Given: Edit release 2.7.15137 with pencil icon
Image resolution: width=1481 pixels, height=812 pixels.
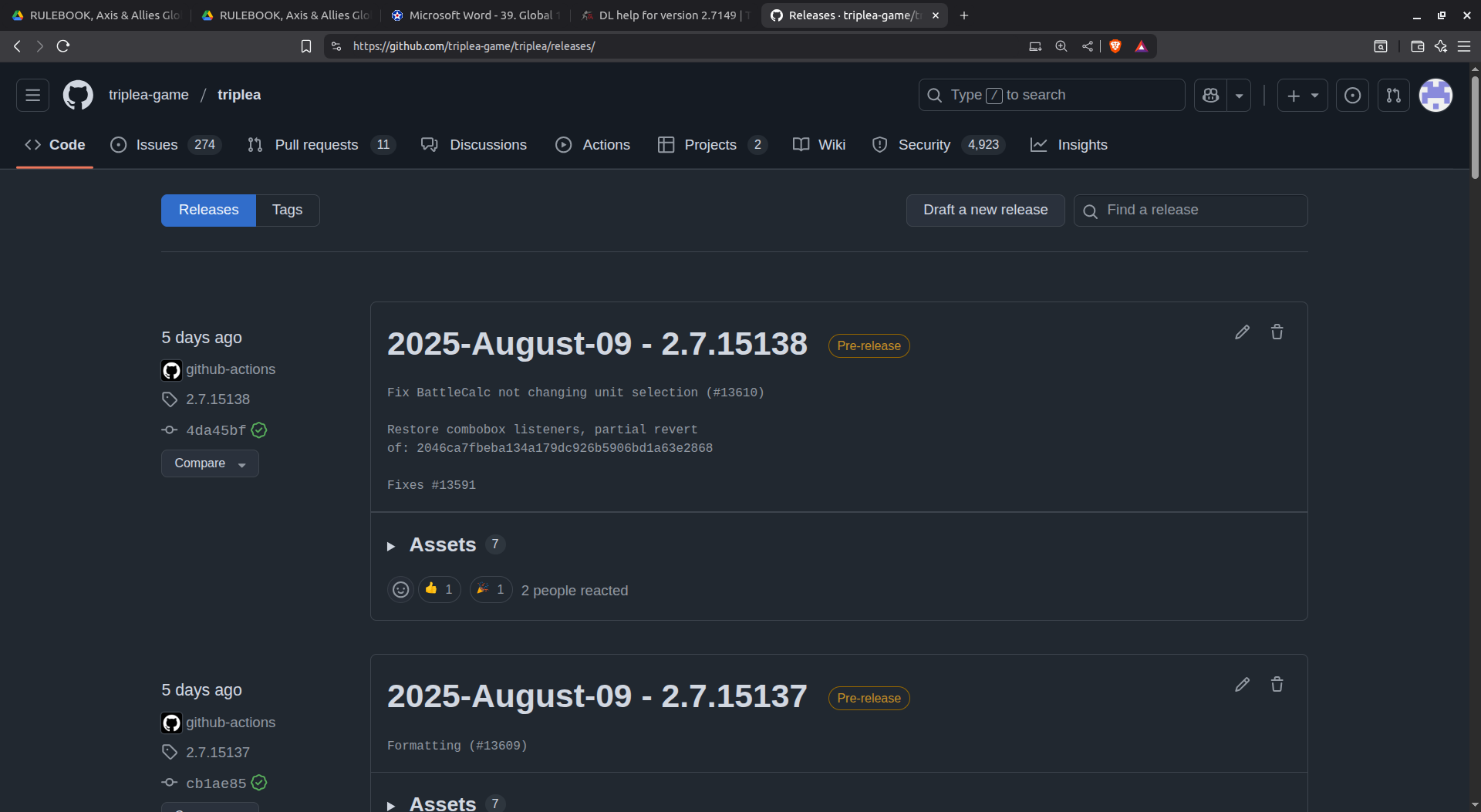Looking at the screenshot, I should (x=1242, y=685).
